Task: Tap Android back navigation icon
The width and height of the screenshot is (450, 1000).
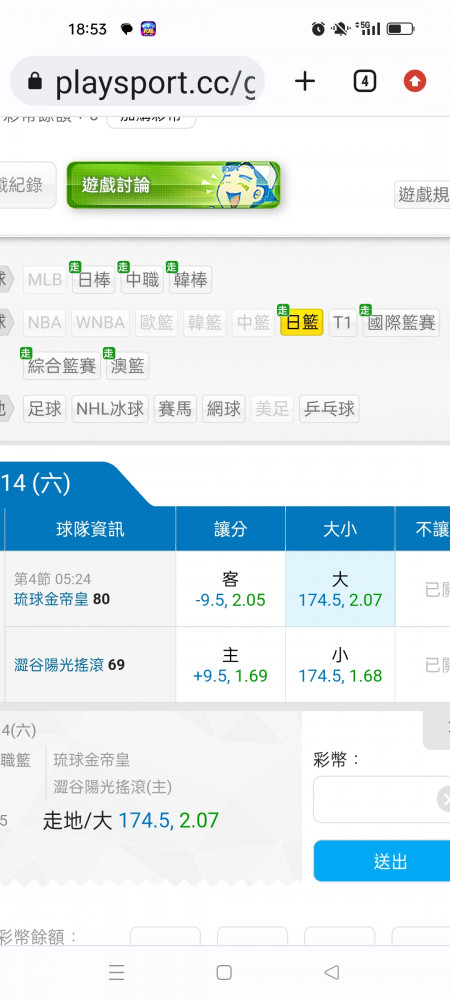Action: point(331,972)
